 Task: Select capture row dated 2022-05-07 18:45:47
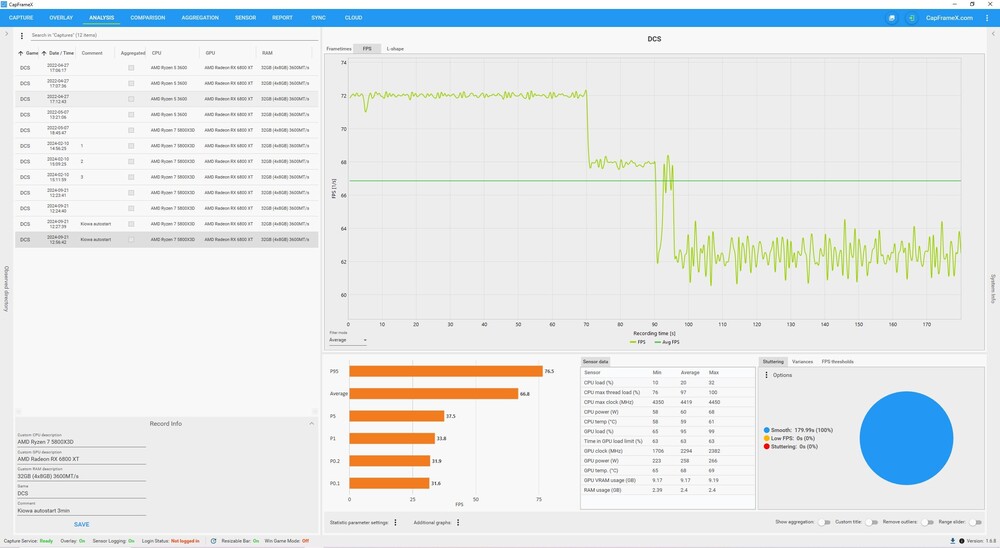point(166,130)
